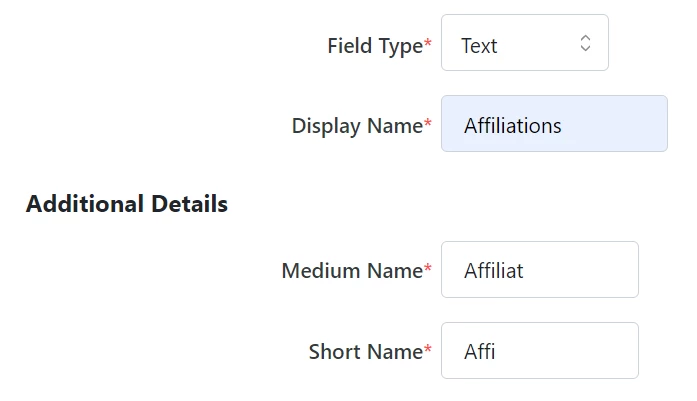Image resolution: width=697 pixels, height=401 pixels.
Task: Click the 'Field Type' label
Action: 375,46
